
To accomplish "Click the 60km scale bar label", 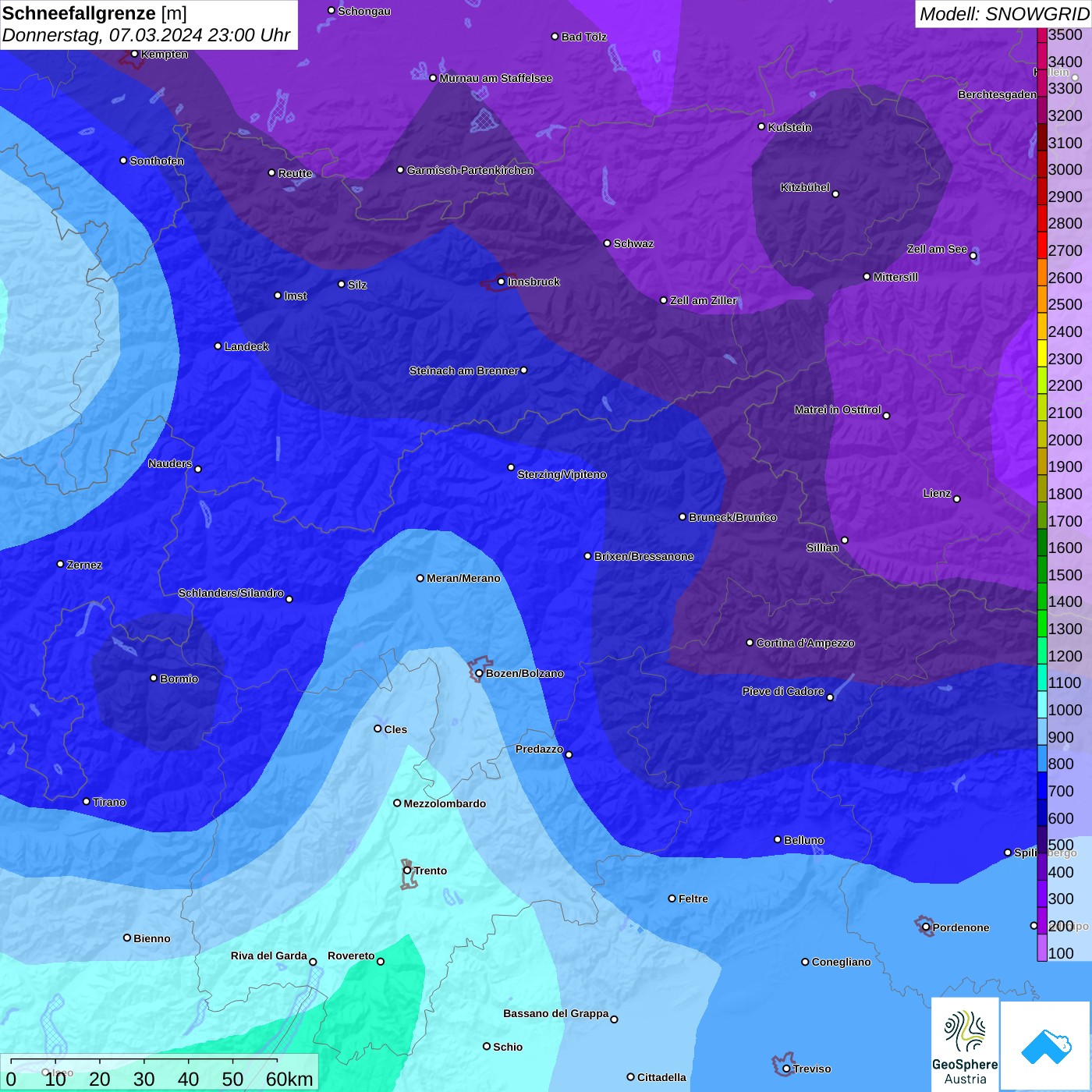I will click(289, 1079).
